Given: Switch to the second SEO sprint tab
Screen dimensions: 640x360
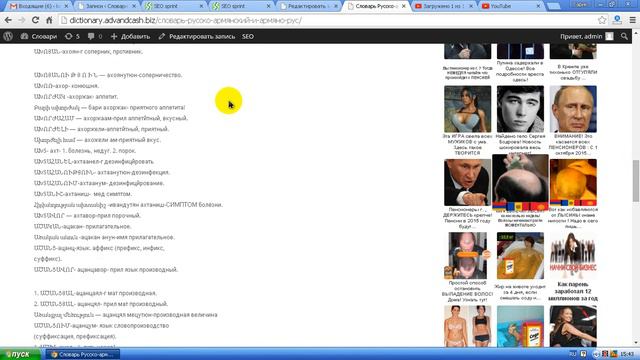Looking at the screenshot, I should [242, 6].
